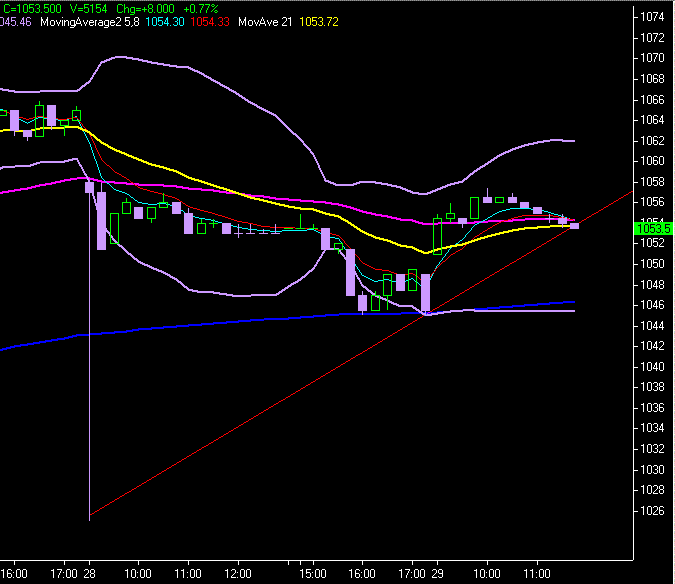Click the 1046 price axis label

(x=652, y=305)
